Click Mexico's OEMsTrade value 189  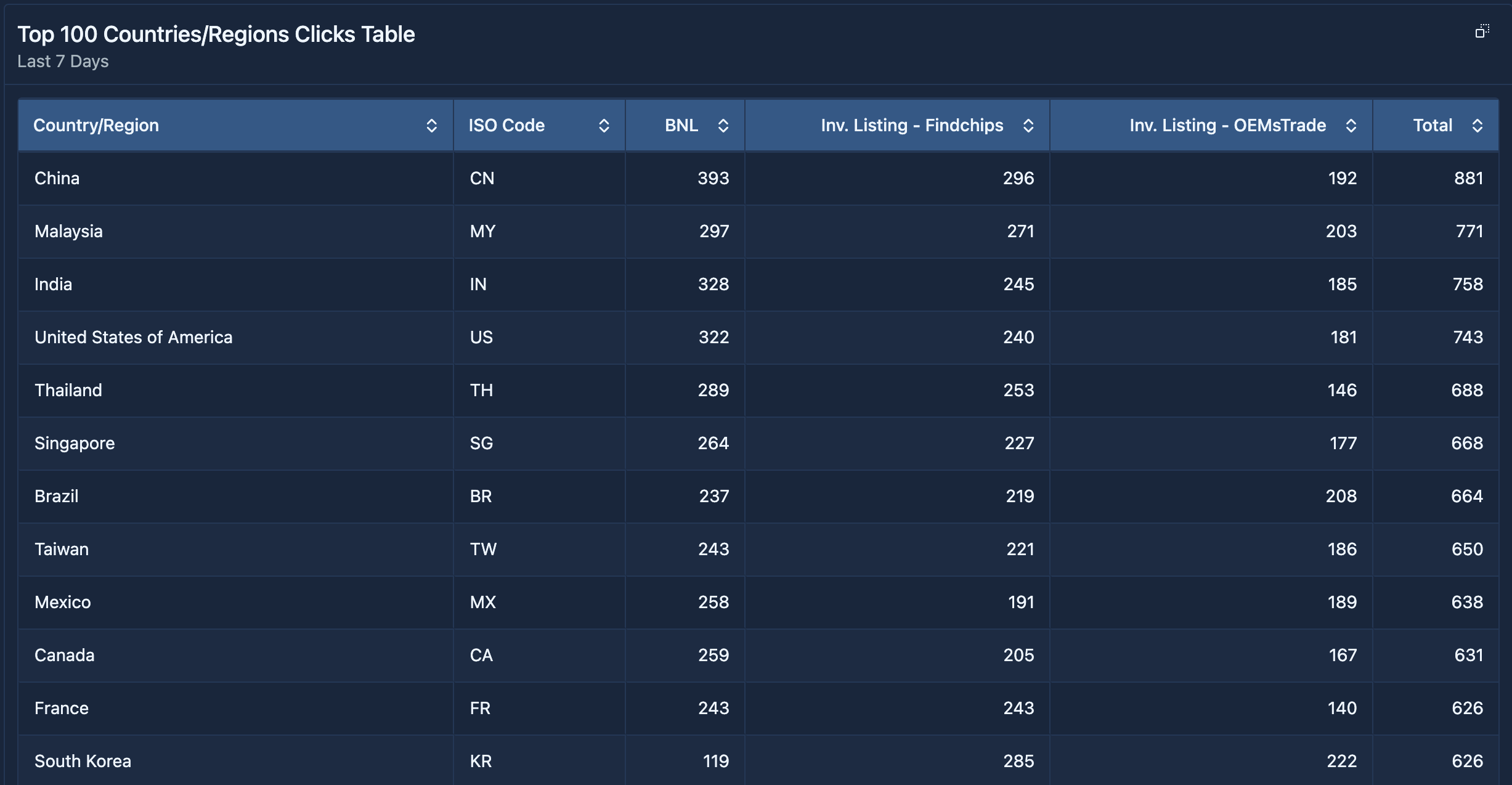coord(1341,603)
